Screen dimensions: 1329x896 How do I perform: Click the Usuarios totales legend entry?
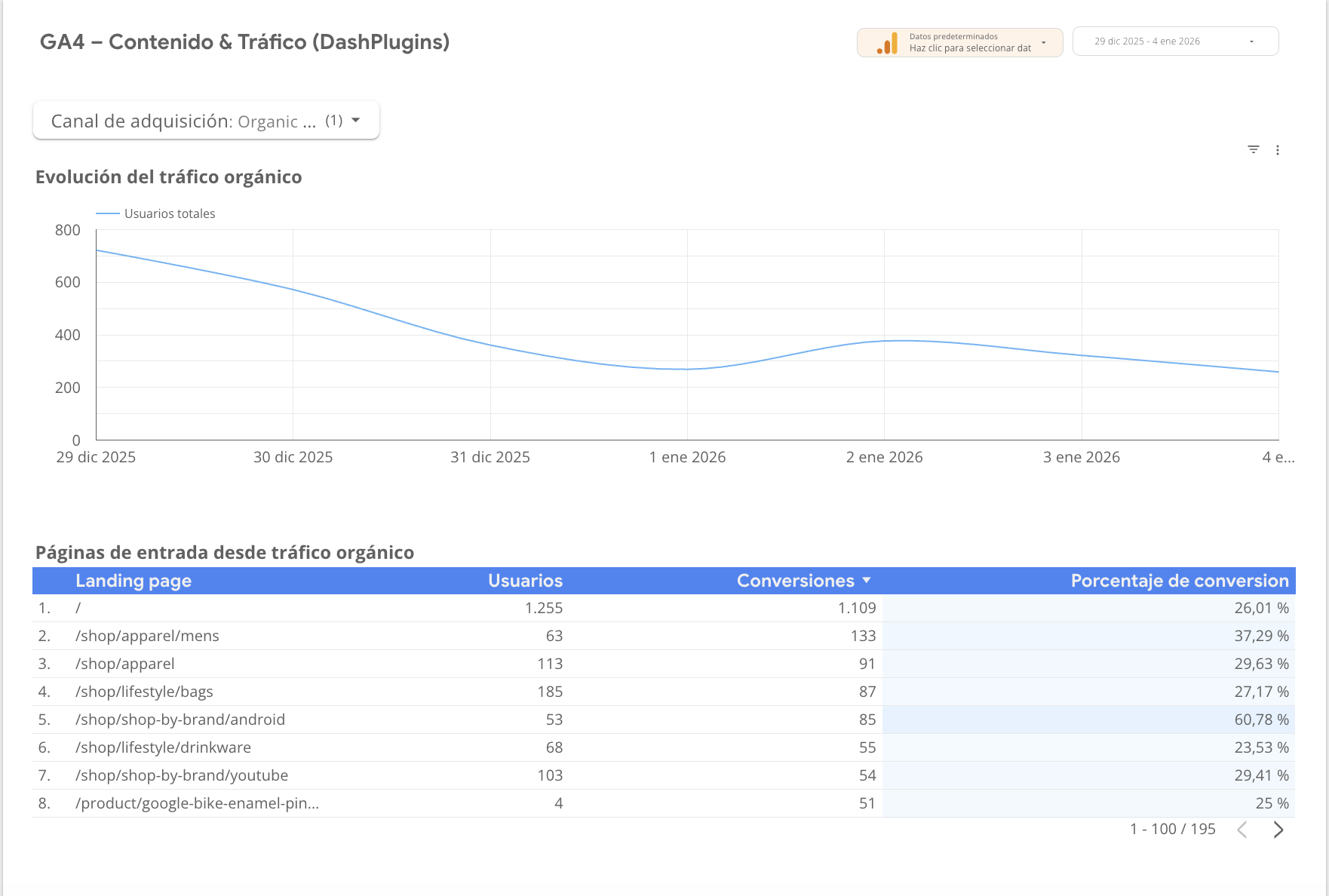169,213
